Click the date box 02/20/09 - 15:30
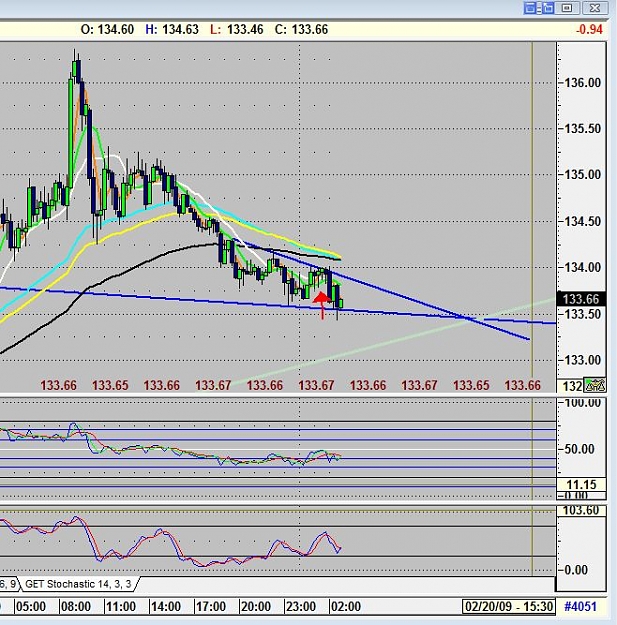Viewport: 617px width, 625px height. coord(509,607)
